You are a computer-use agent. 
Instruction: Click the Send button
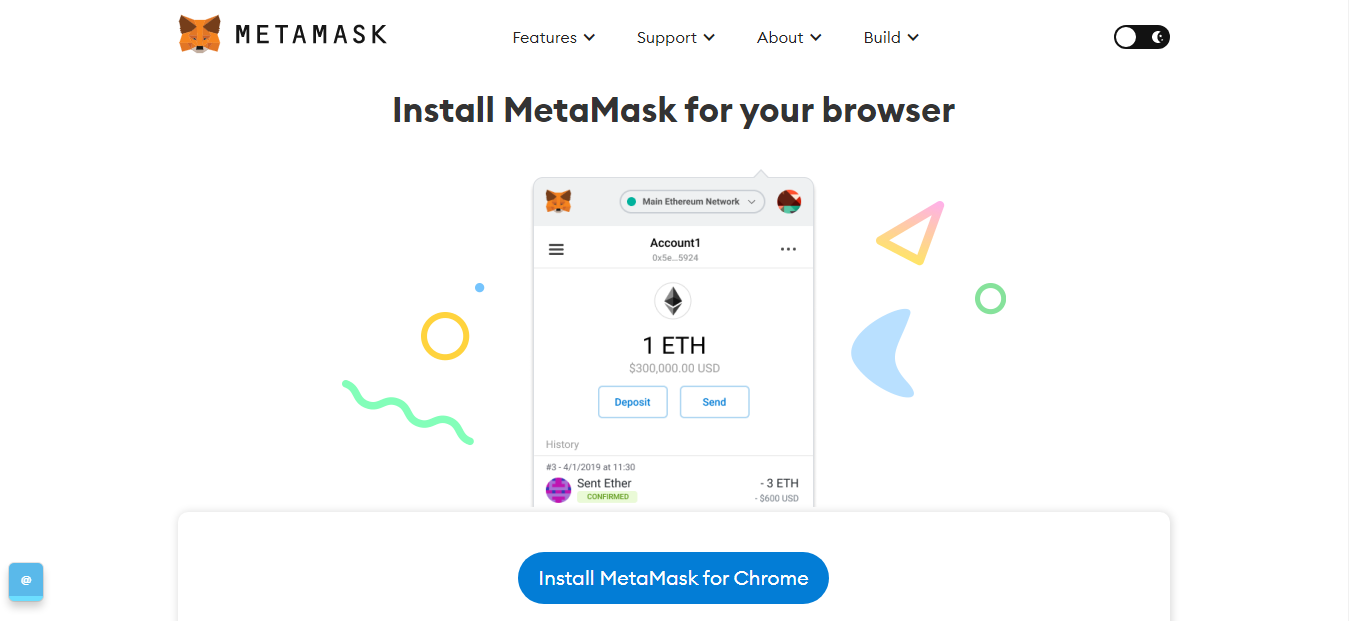tap(714, 402)
